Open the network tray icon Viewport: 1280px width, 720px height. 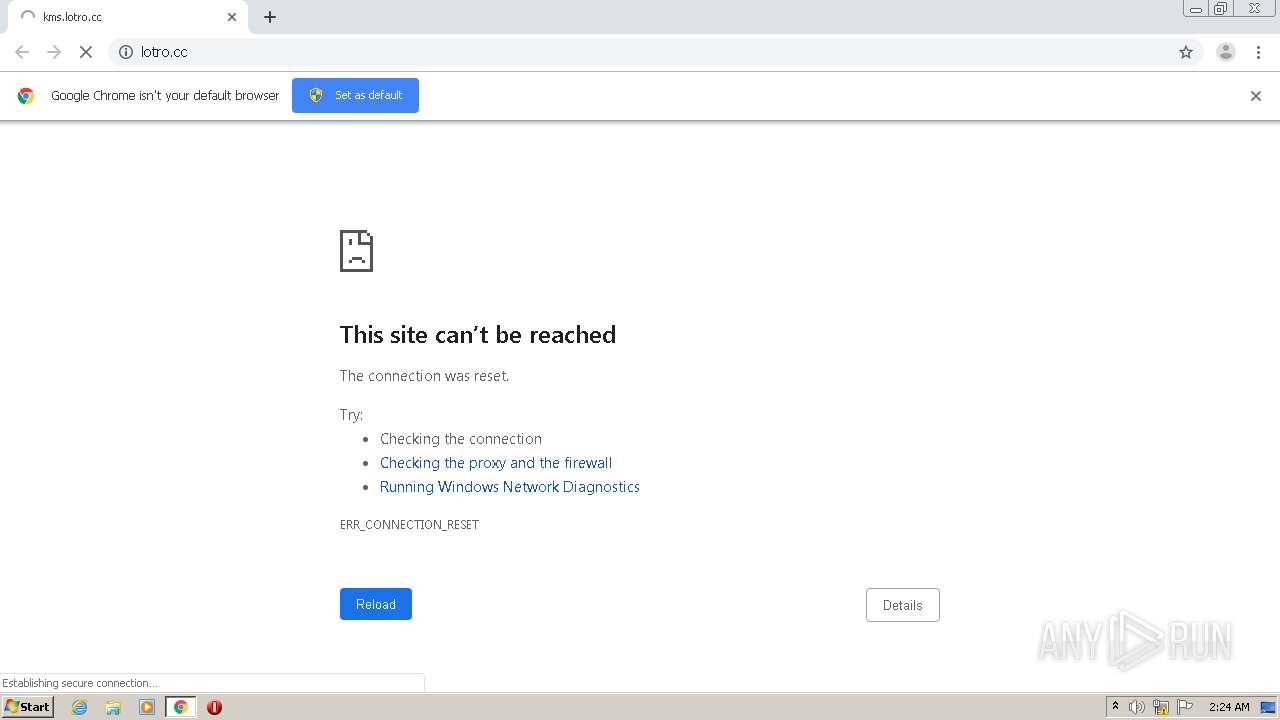pos(1161,707)
